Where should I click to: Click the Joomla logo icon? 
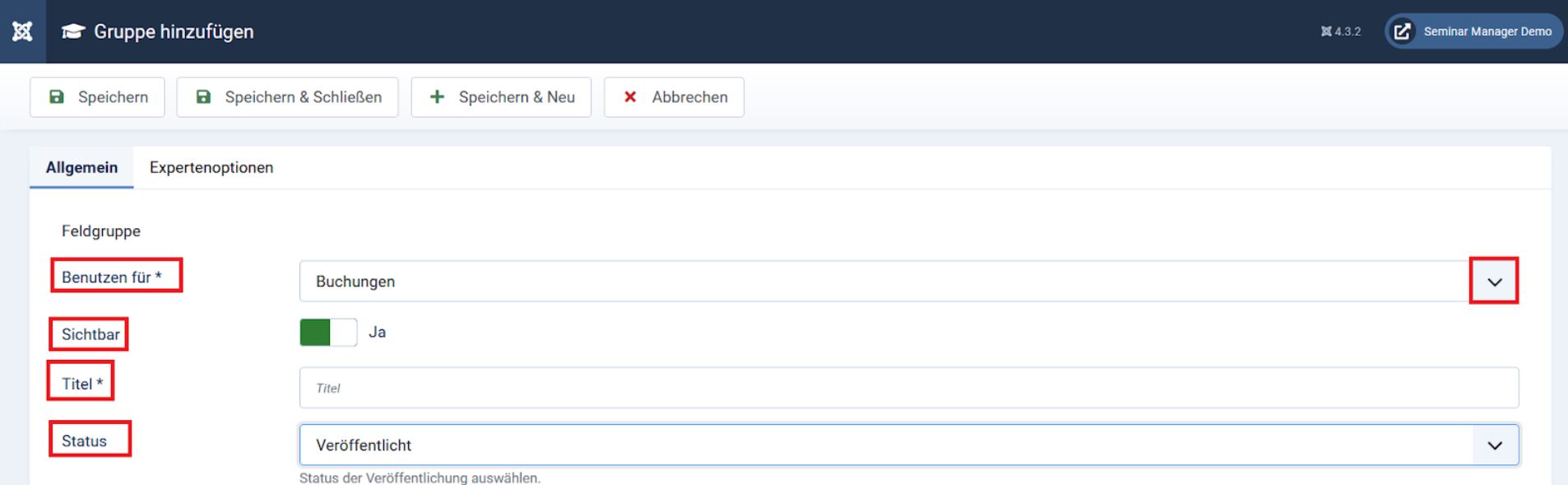[x=22, y=31]
